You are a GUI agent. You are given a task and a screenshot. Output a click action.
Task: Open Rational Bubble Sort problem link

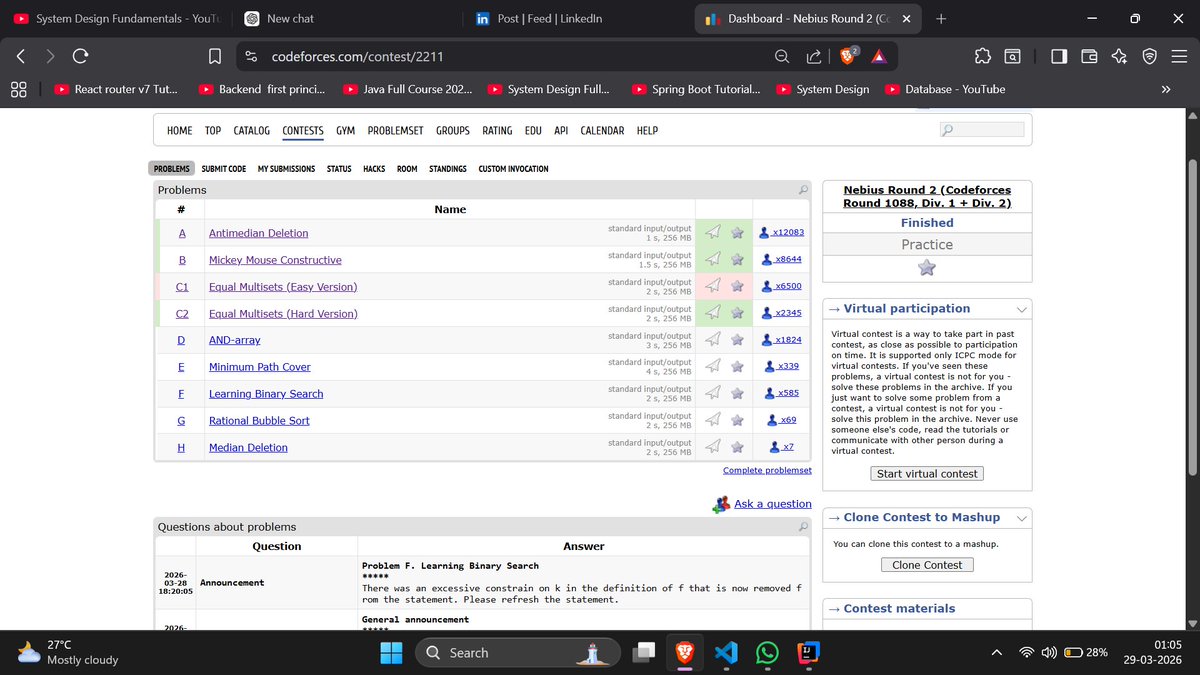click(x=259, y=421)
